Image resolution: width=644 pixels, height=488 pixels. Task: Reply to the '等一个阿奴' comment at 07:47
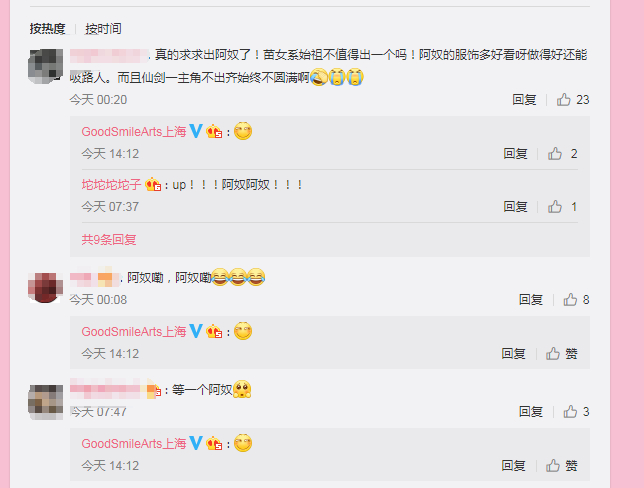click(531, 412)
